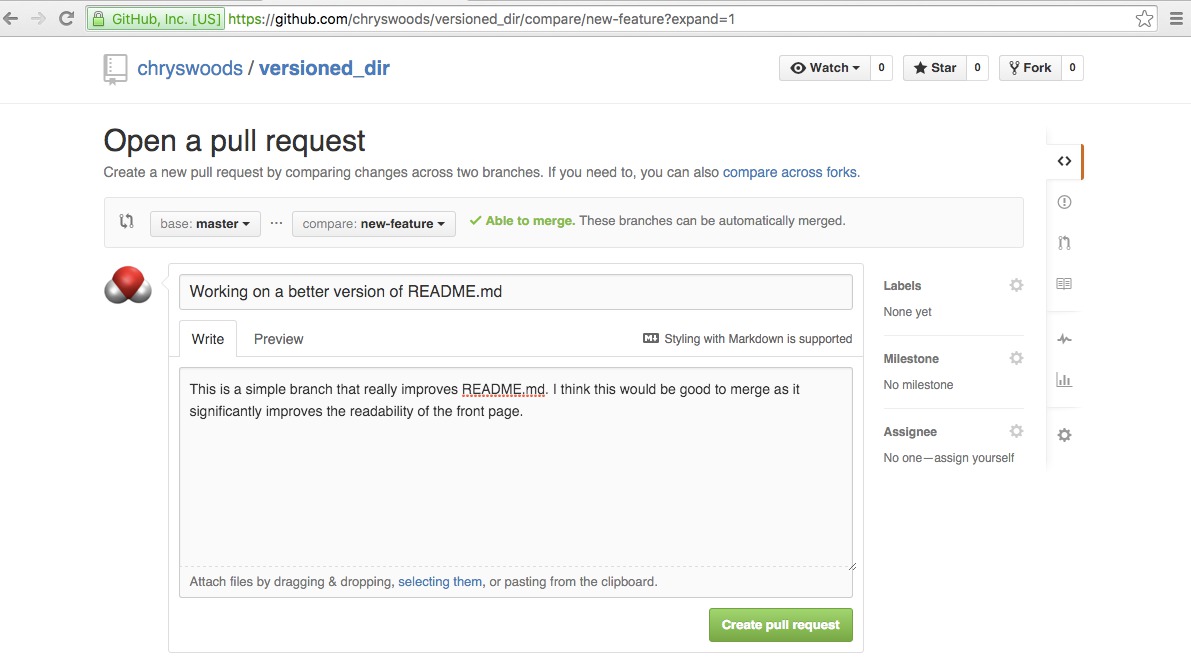Image resolution: width=1191 pixels, height=663 pixels.
Task: Focus the pull request description textarea
Action: (x=516, y=468)
